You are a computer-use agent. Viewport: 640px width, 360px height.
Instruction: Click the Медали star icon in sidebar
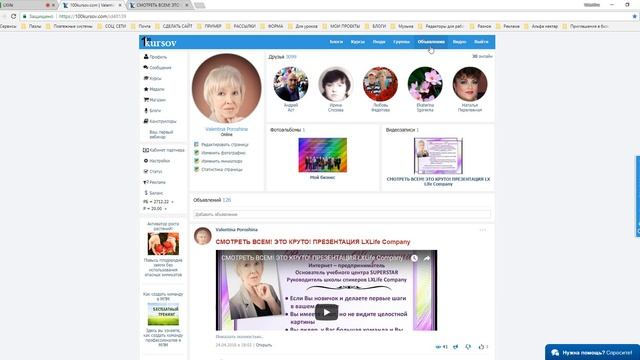pyautogui.click(x=146, y=89)
